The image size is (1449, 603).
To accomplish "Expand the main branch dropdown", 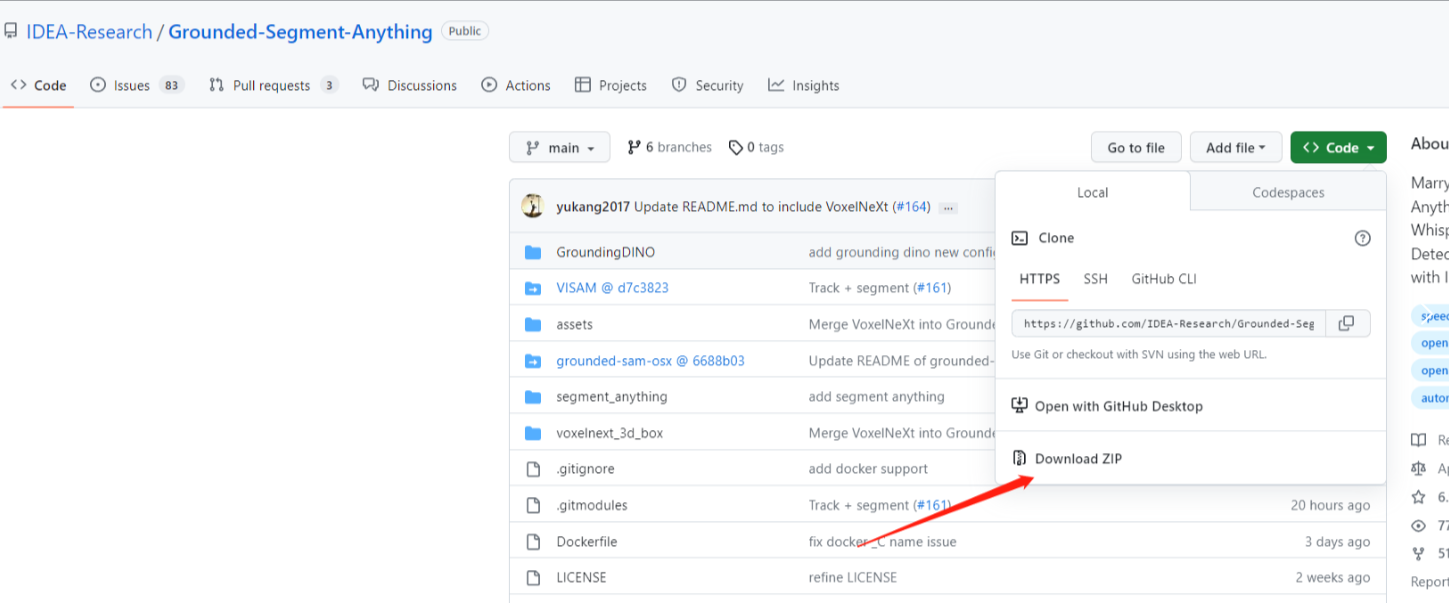I will [560, 147].
